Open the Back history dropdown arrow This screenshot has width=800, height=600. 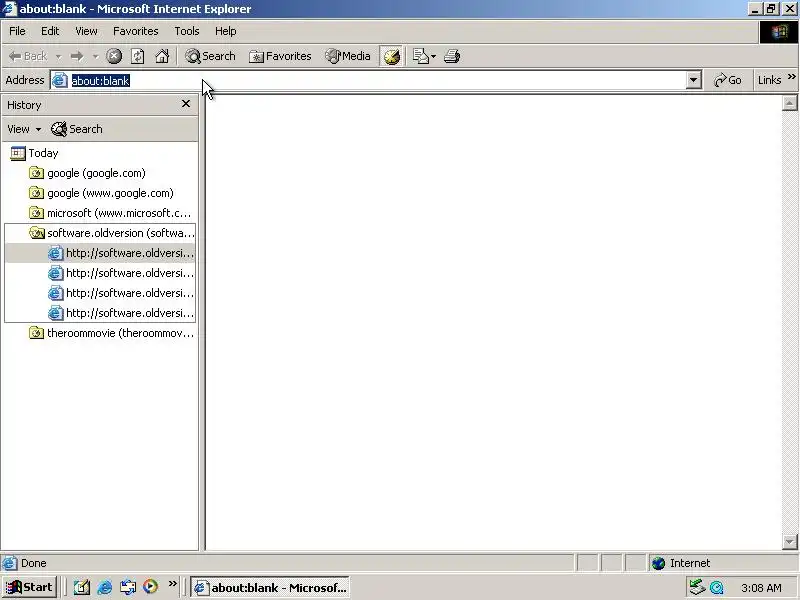(x=58, y=57)
